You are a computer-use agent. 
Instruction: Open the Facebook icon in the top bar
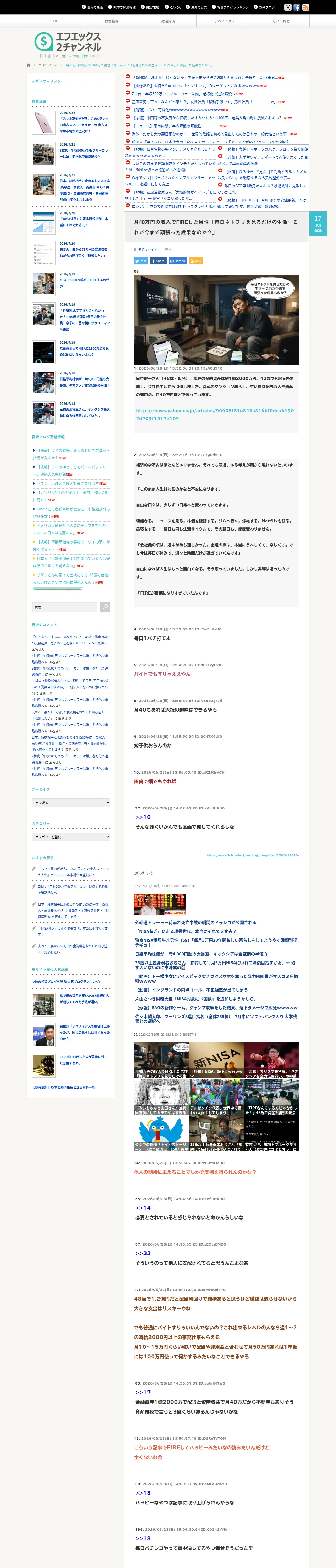pyautogui.click(x=297, y=7)
